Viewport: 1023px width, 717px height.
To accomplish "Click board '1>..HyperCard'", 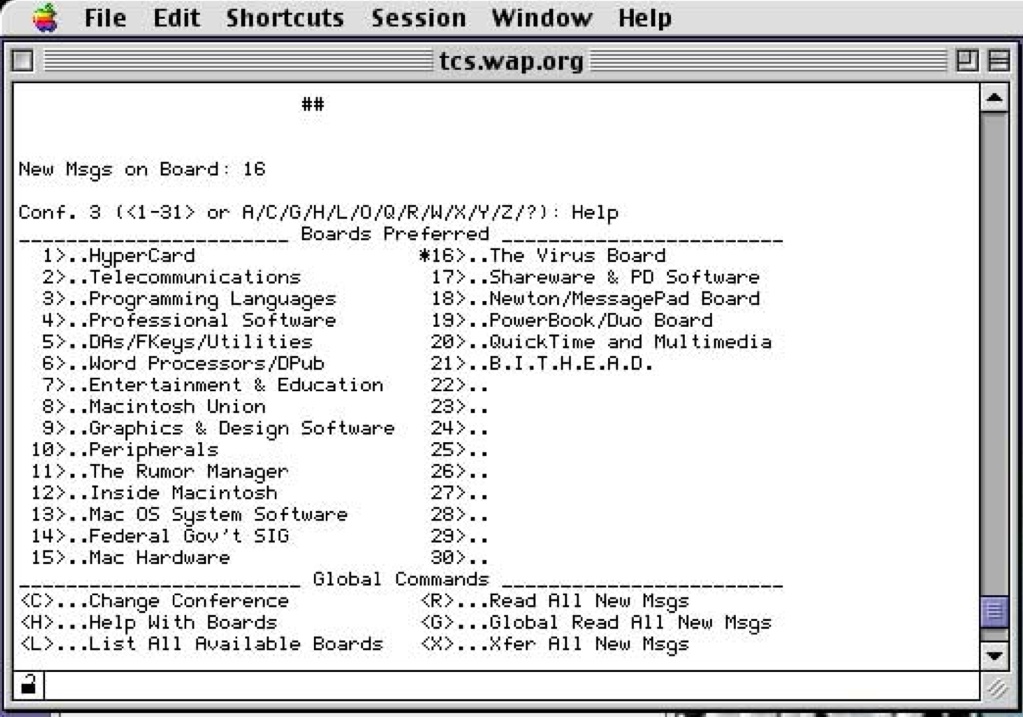I will pos(118,256).
